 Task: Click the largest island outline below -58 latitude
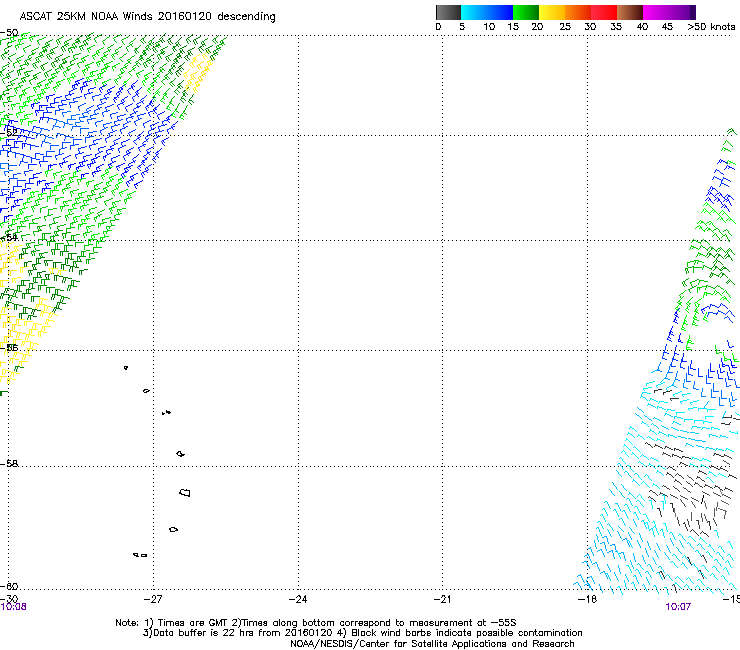tap(185, 493)
